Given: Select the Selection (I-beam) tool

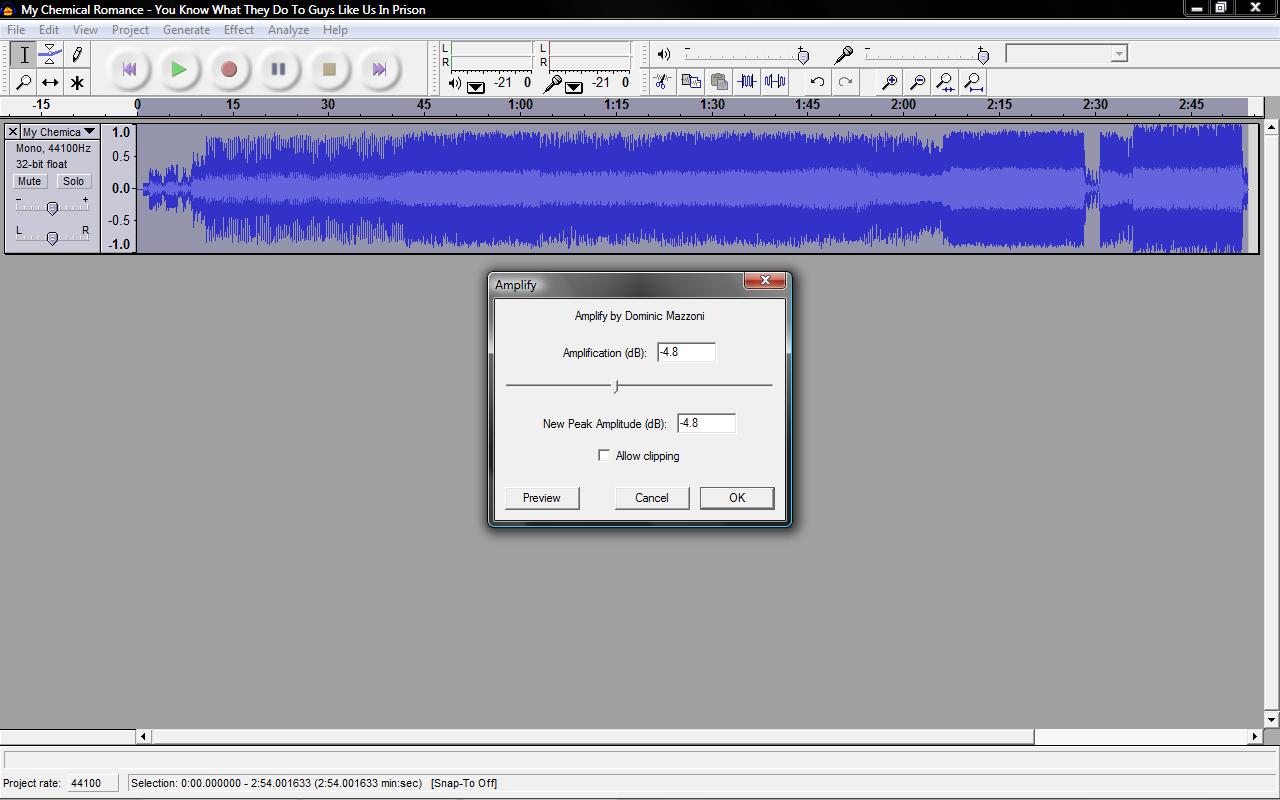Looking at the screenshot, I should pyautogui.click(x=24, y=55).
